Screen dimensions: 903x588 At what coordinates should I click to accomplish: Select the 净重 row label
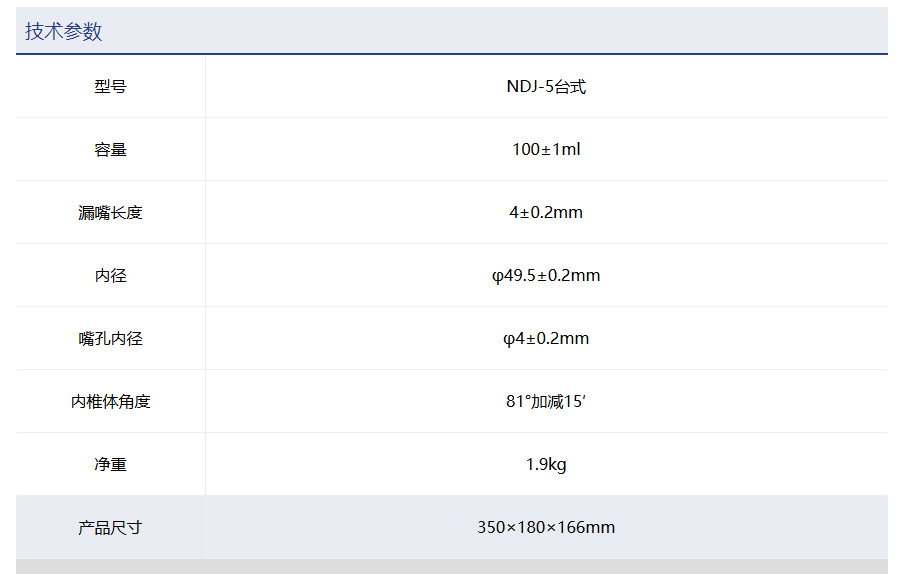pos(110,465)
